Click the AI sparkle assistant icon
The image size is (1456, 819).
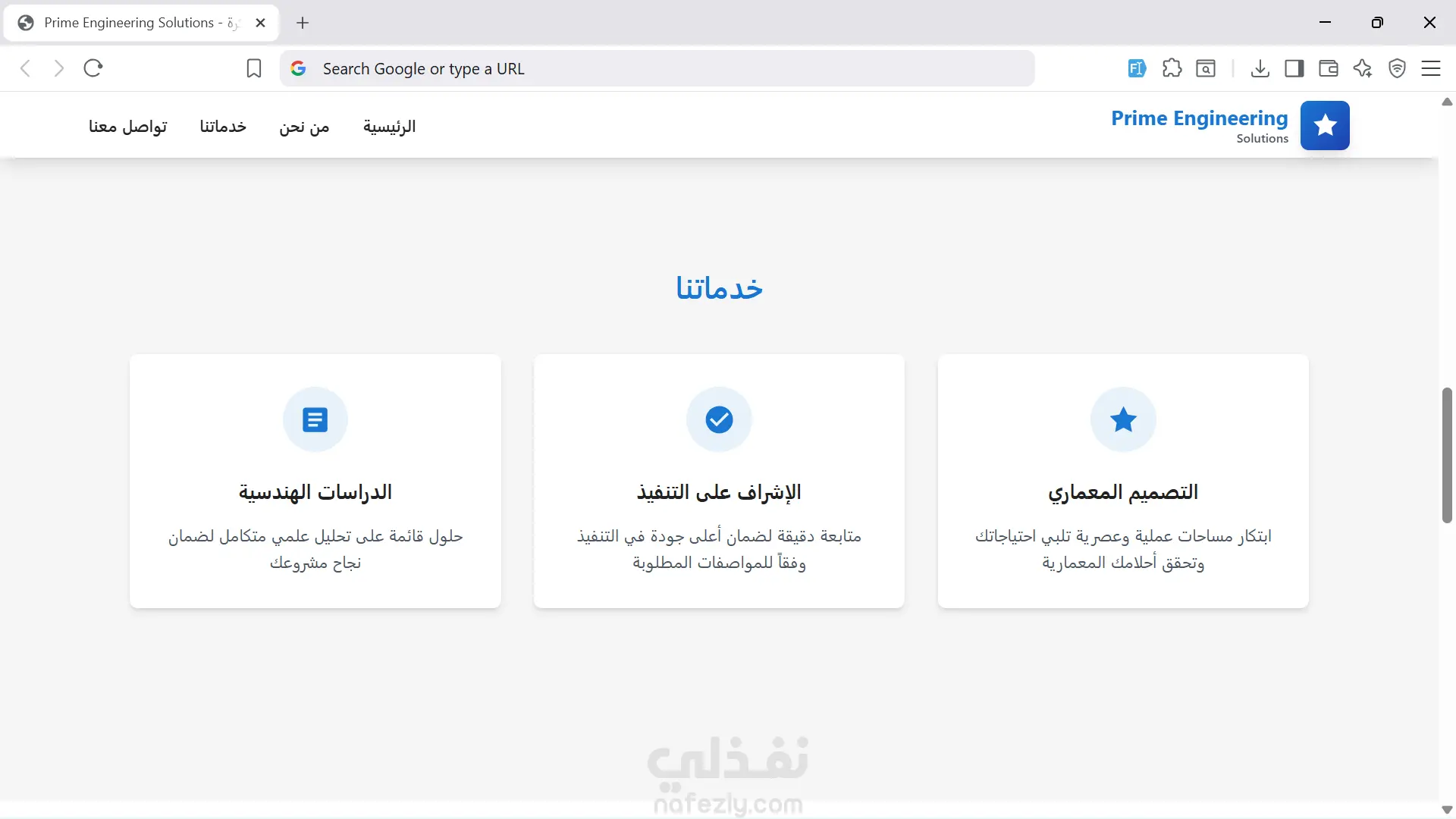[1363, 69]
